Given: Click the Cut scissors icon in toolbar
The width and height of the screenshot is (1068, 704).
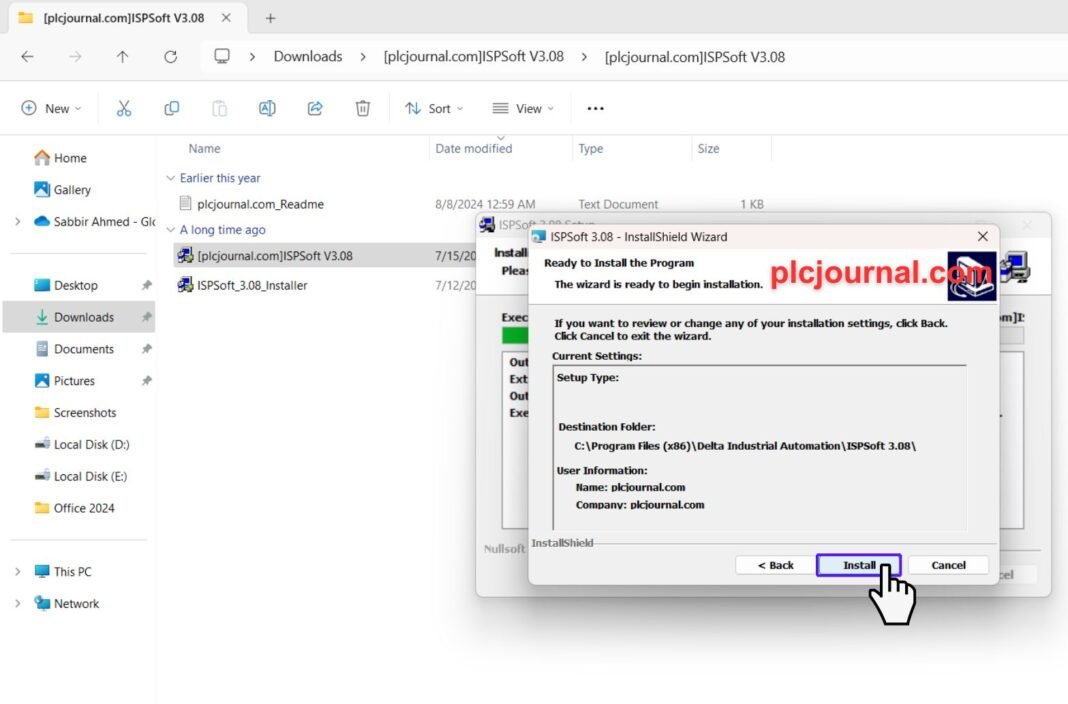Looking at the screenshot, I should 124,109.
